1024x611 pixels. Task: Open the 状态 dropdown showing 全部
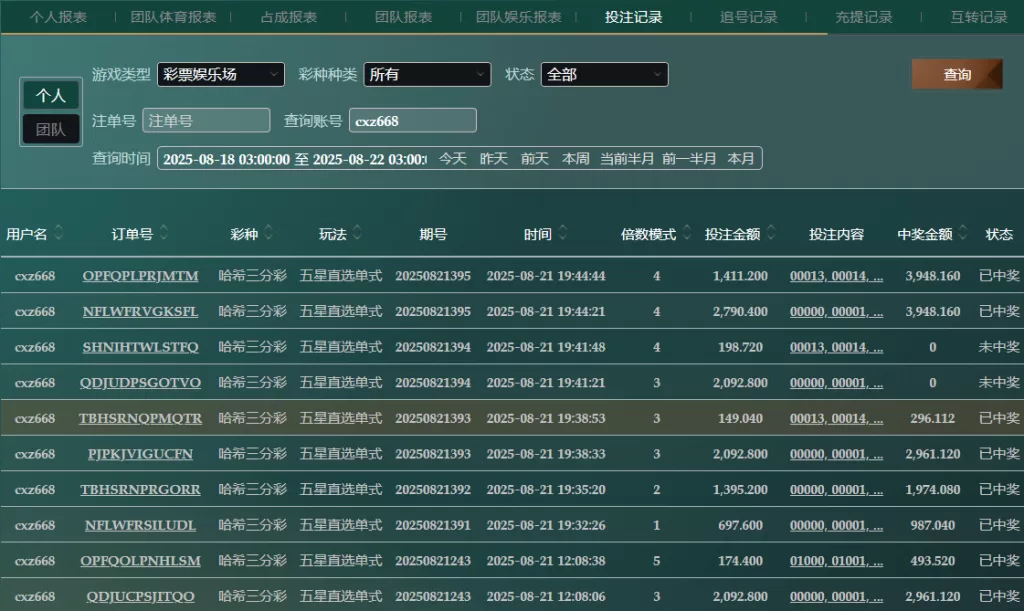(604, 74)
